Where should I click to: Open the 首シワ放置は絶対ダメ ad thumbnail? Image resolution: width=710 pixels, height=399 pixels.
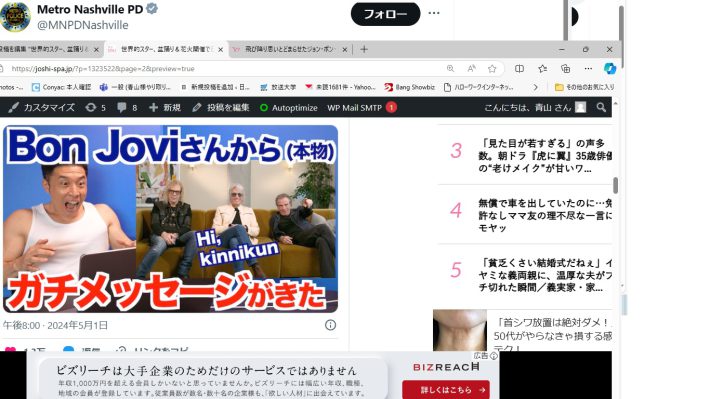(x=460, y=330)
